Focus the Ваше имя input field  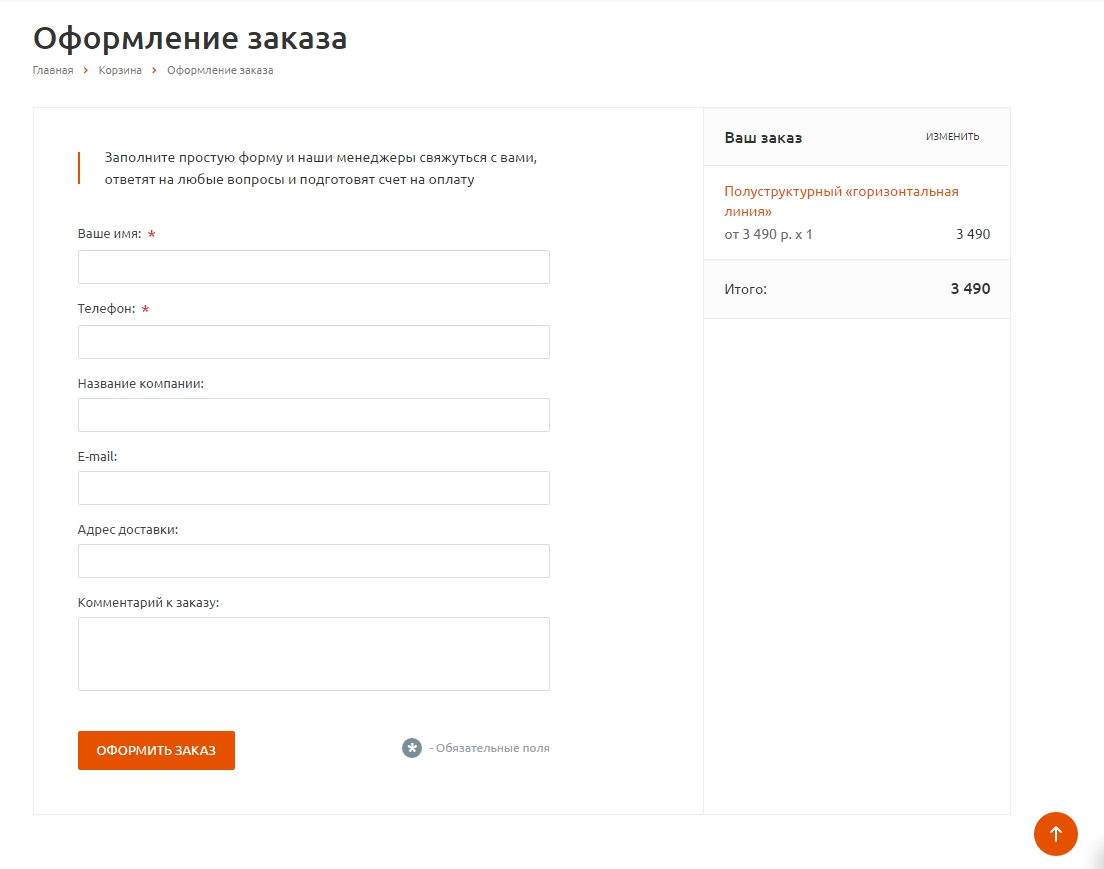314,267
